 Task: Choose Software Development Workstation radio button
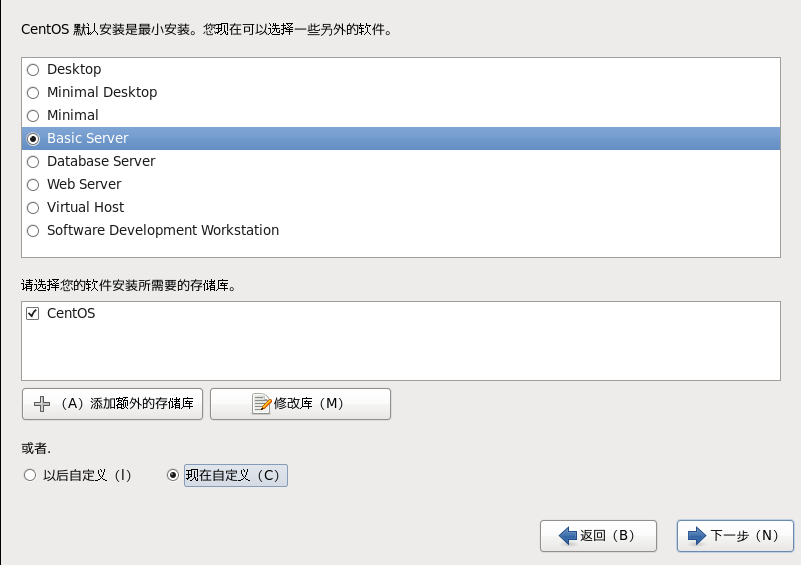pyautogui.click(x=33, y=231)
